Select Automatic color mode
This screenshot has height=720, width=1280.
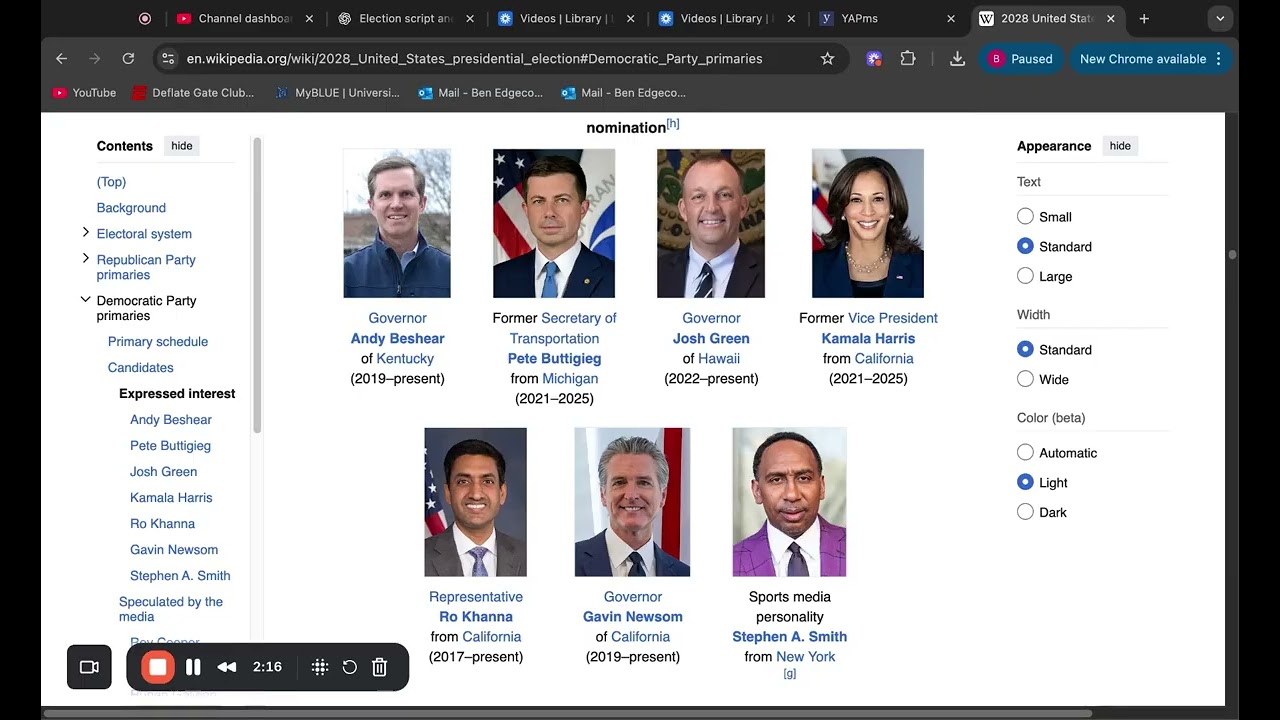(x=1025, y=452)
